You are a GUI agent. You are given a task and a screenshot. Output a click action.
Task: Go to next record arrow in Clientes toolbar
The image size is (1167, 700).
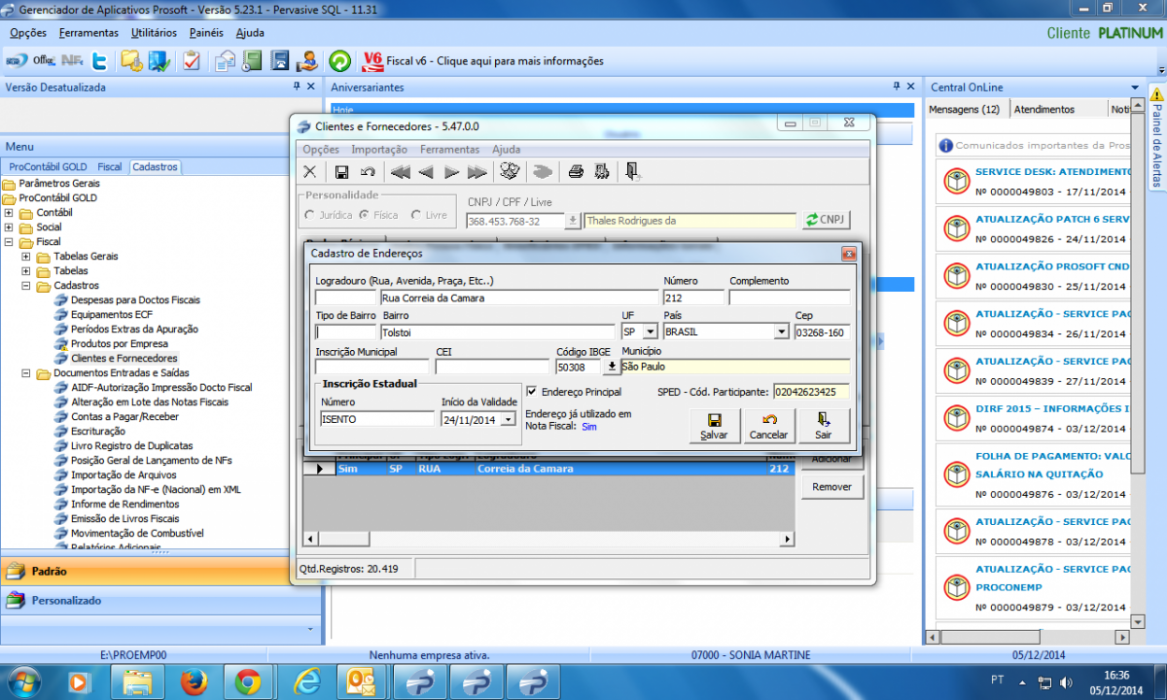[451, 172]
